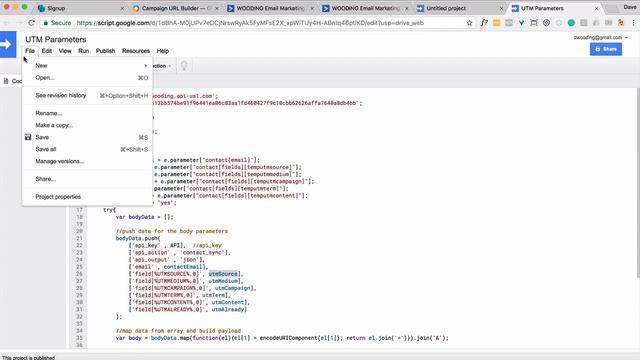Screen dimensions: 640x360
Task: Click 'var bodyData' on line 18
Action: click(x=135, y=217)
